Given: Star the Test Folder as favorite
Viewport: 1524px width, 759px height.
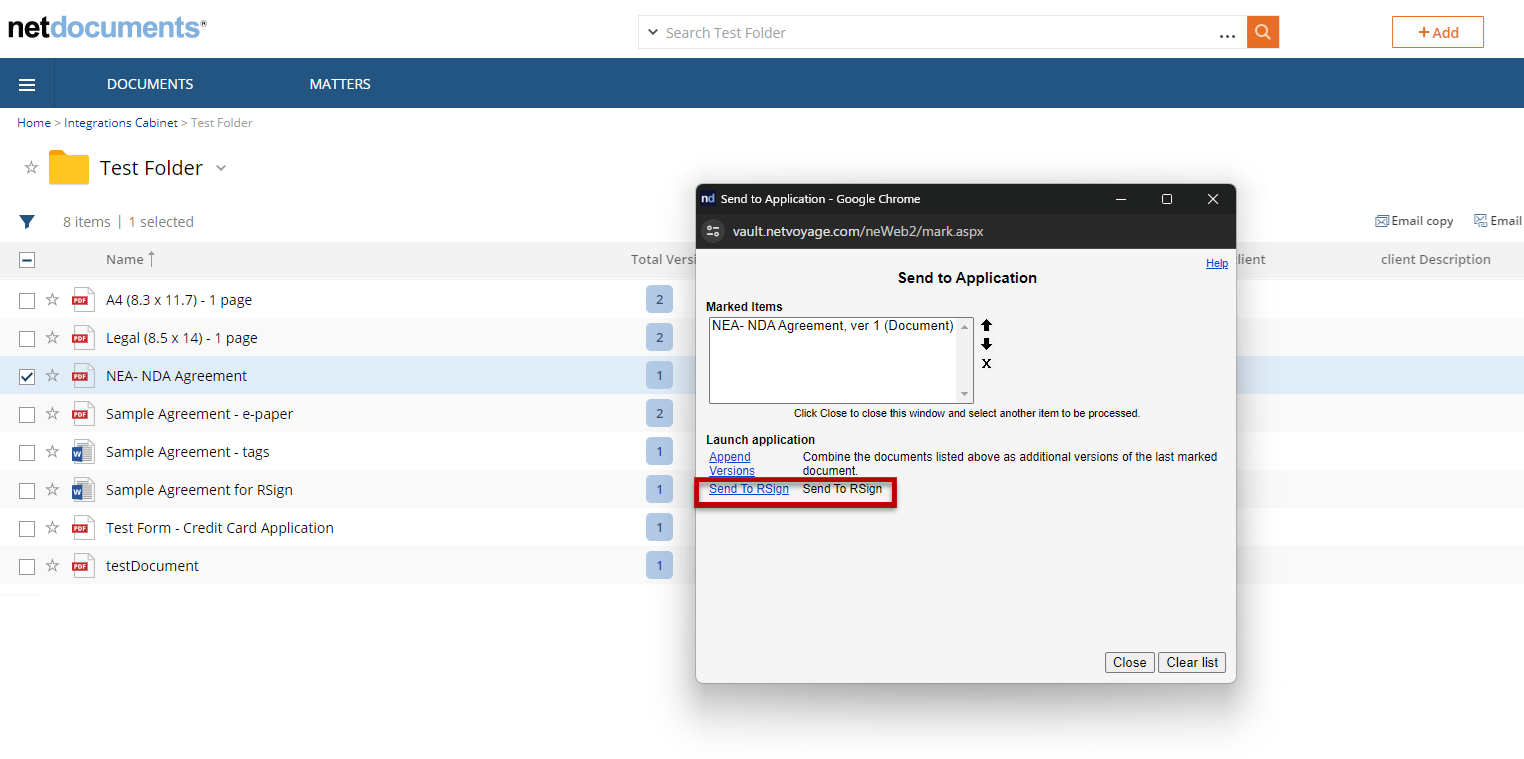Looking at the screenshot, I should [x=31, y=168].
